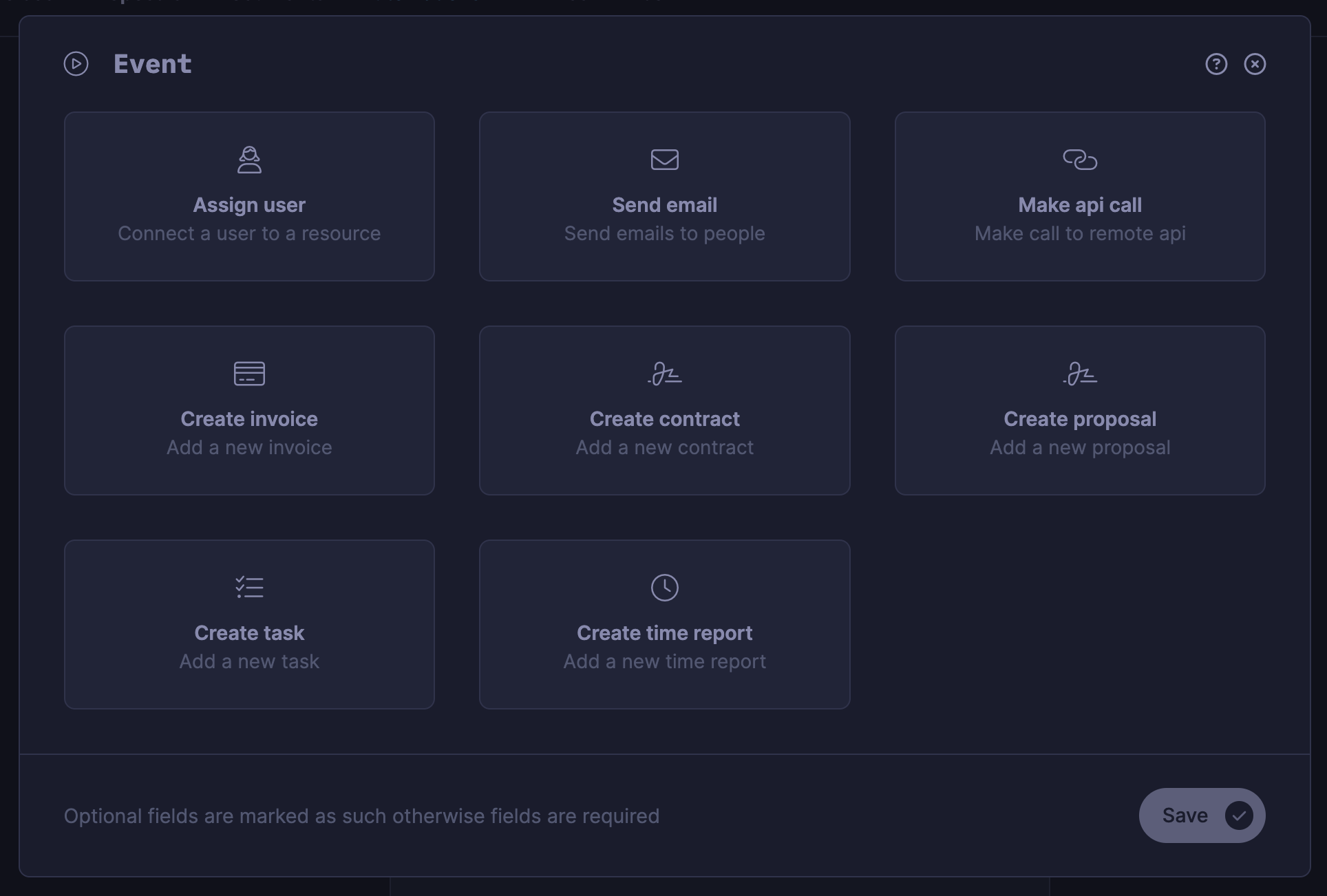
Task: Click the signature icon above Create proposal
Action: [1079, 374]
